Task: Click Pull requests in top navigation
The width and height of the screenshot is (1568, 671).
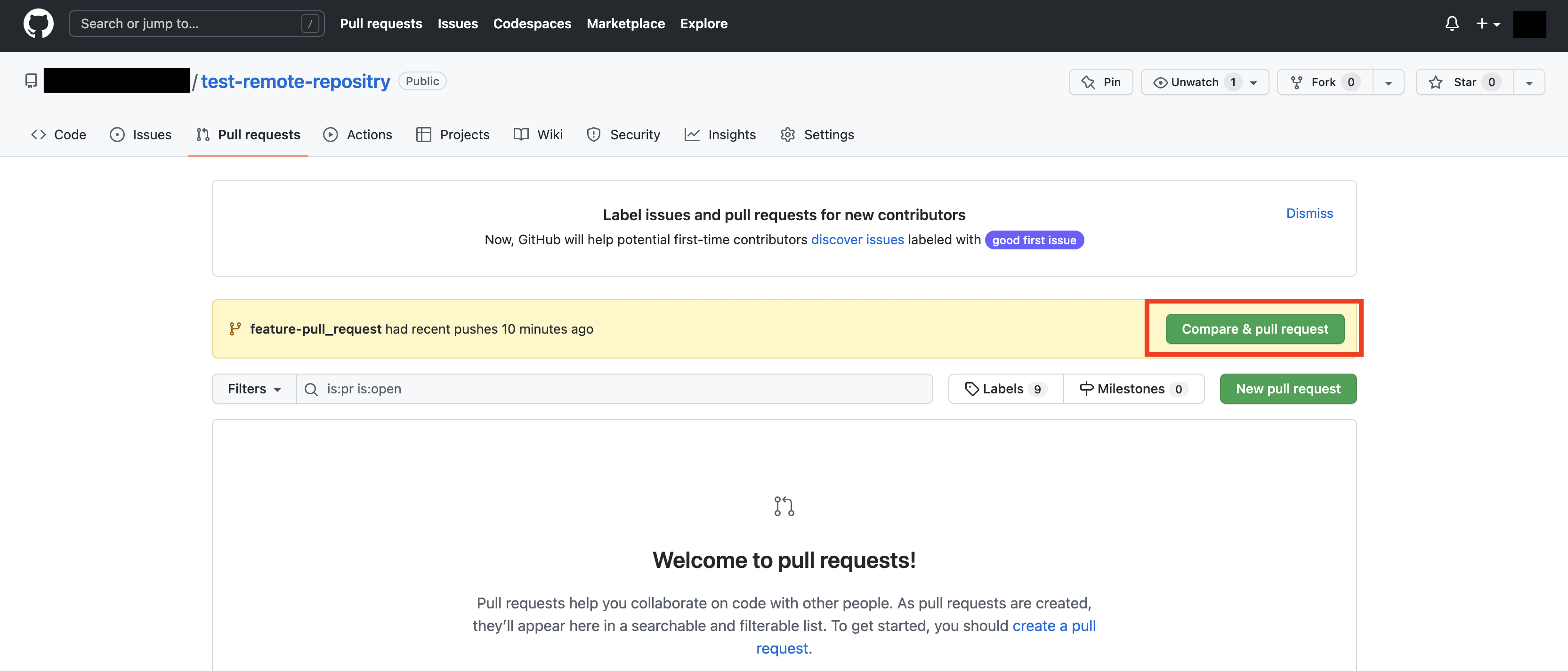Action: [x=381, y=24]
